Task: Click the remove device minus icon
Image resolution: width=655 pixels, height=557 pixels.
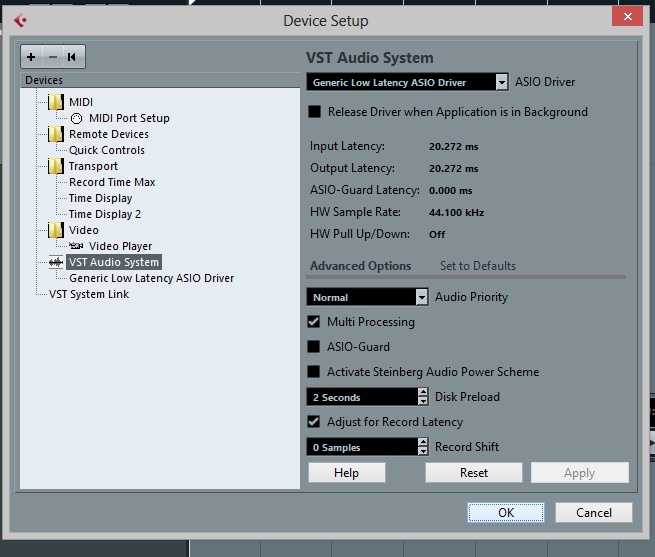Action: tap(52, 57)
